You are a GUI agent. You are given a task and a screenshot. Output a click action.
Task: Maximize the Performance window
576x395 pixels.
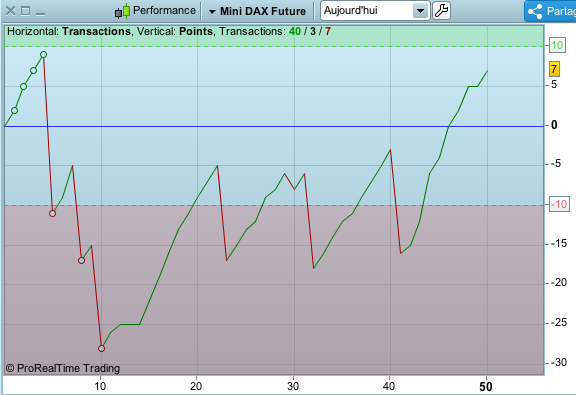25,11
